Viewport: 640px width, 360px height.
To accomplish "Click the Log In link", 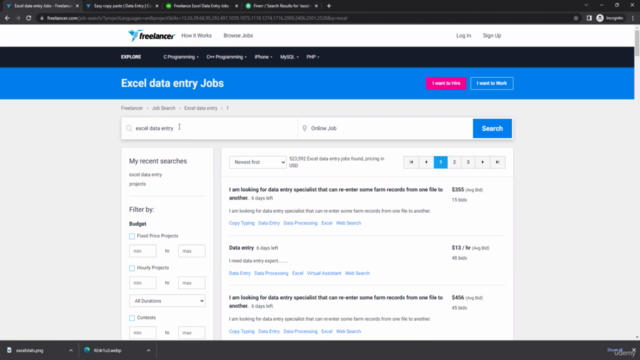I will coord(463,36).
